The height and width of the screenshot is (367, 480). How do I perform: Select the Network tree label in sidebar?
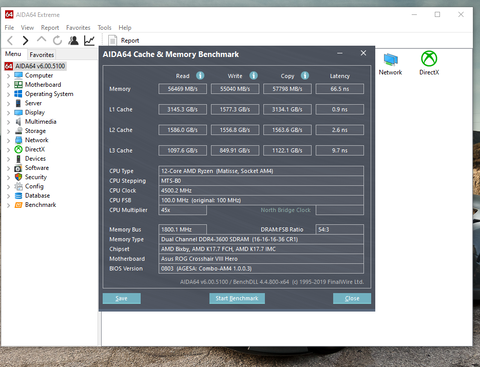(36, 140)
